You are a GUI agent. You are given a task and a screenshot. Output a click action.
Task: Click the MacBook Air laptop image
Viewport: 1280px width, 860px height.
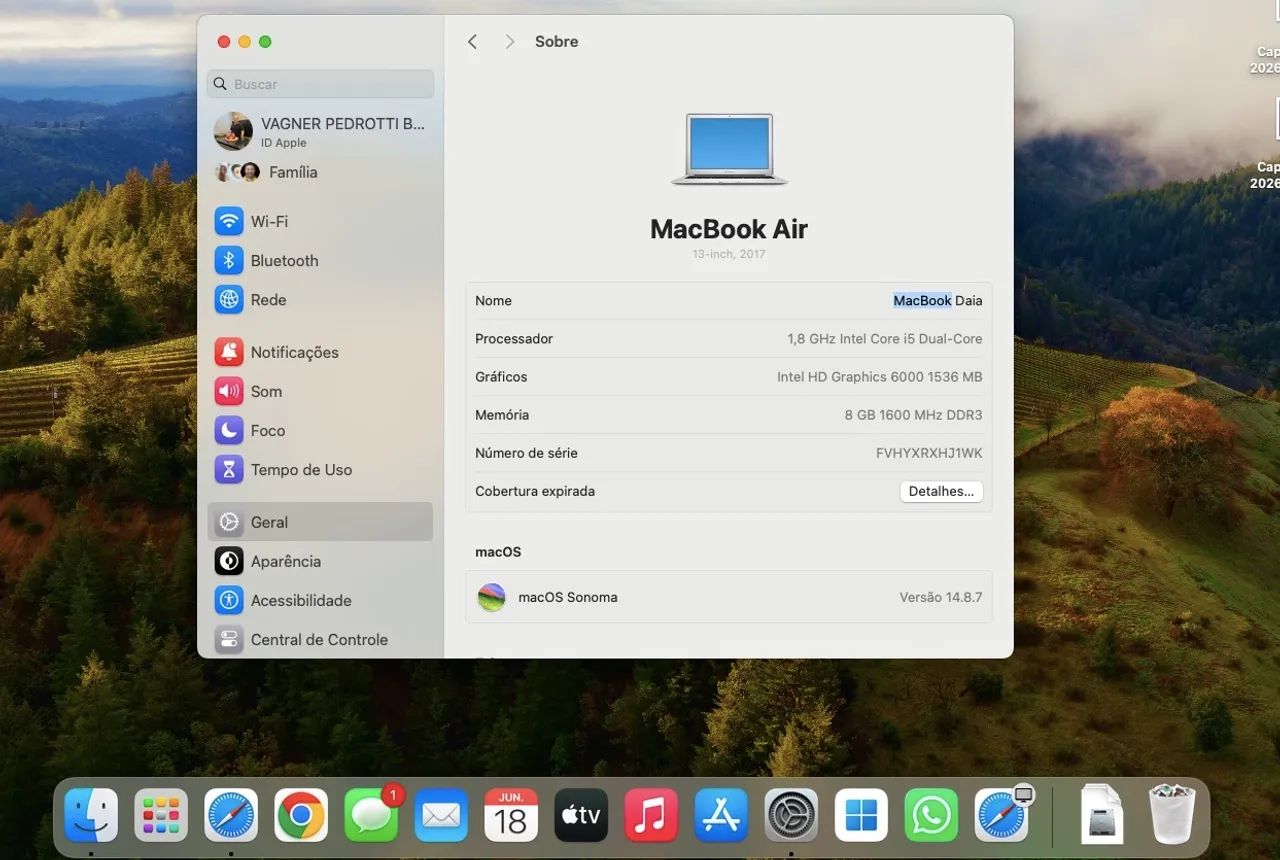pyautogui.click(x=729, y=149)
